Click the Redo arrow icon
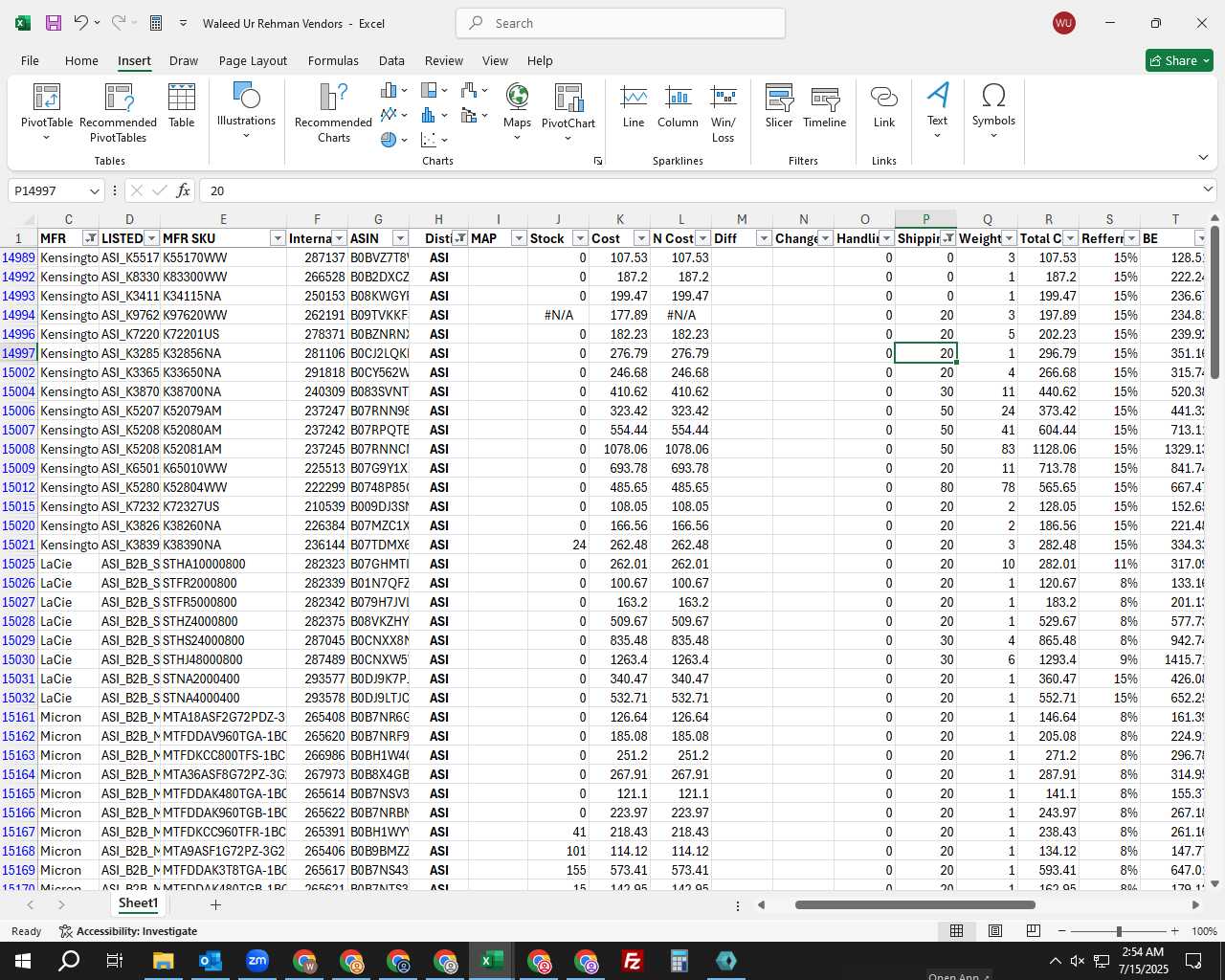 (x=118, y=23)
